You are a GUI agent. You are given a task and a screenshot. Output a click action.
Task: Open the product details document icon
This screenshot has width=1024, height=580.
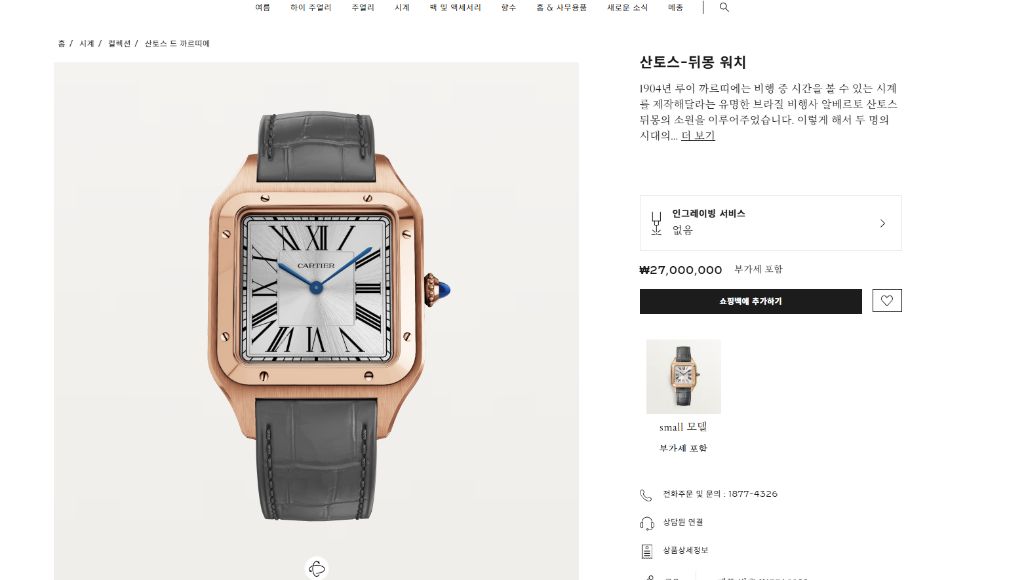pos(647,551)
